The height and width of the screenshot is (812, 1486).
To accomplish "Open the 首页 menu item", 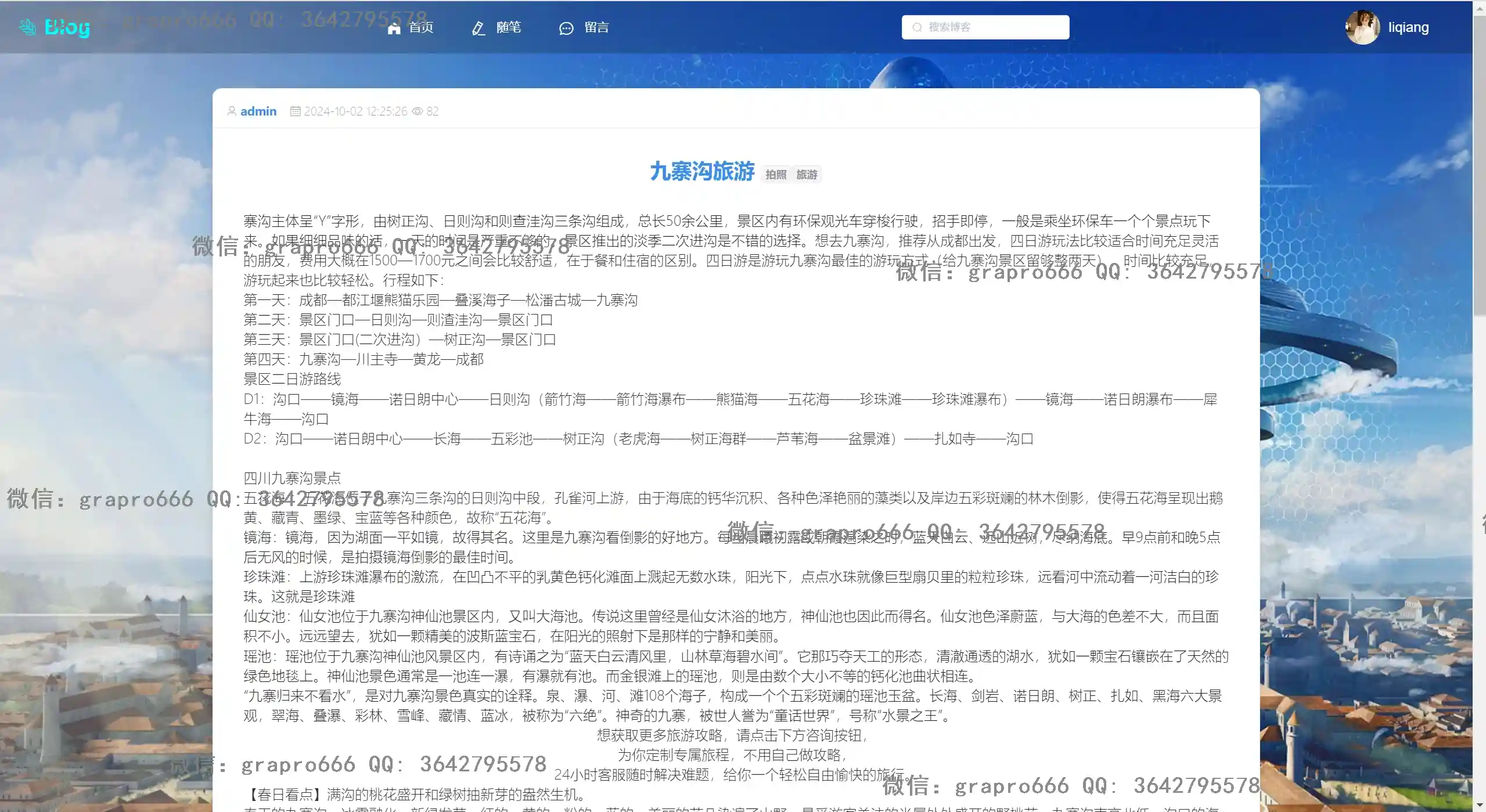I will pyautogui.click(x=421, y=27).
